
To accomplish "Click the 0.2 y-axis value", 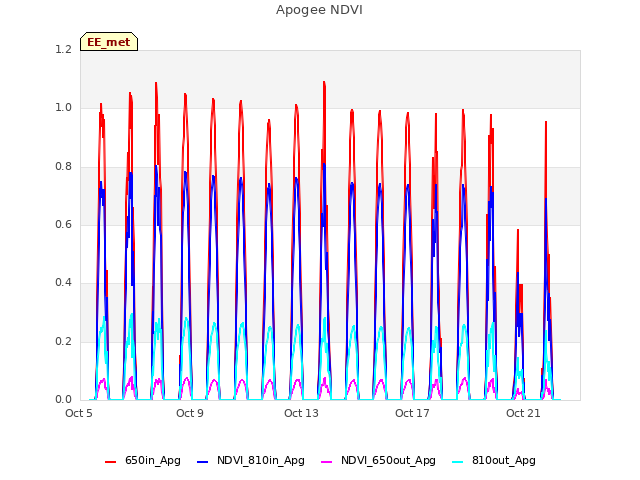I will point(63,341).
